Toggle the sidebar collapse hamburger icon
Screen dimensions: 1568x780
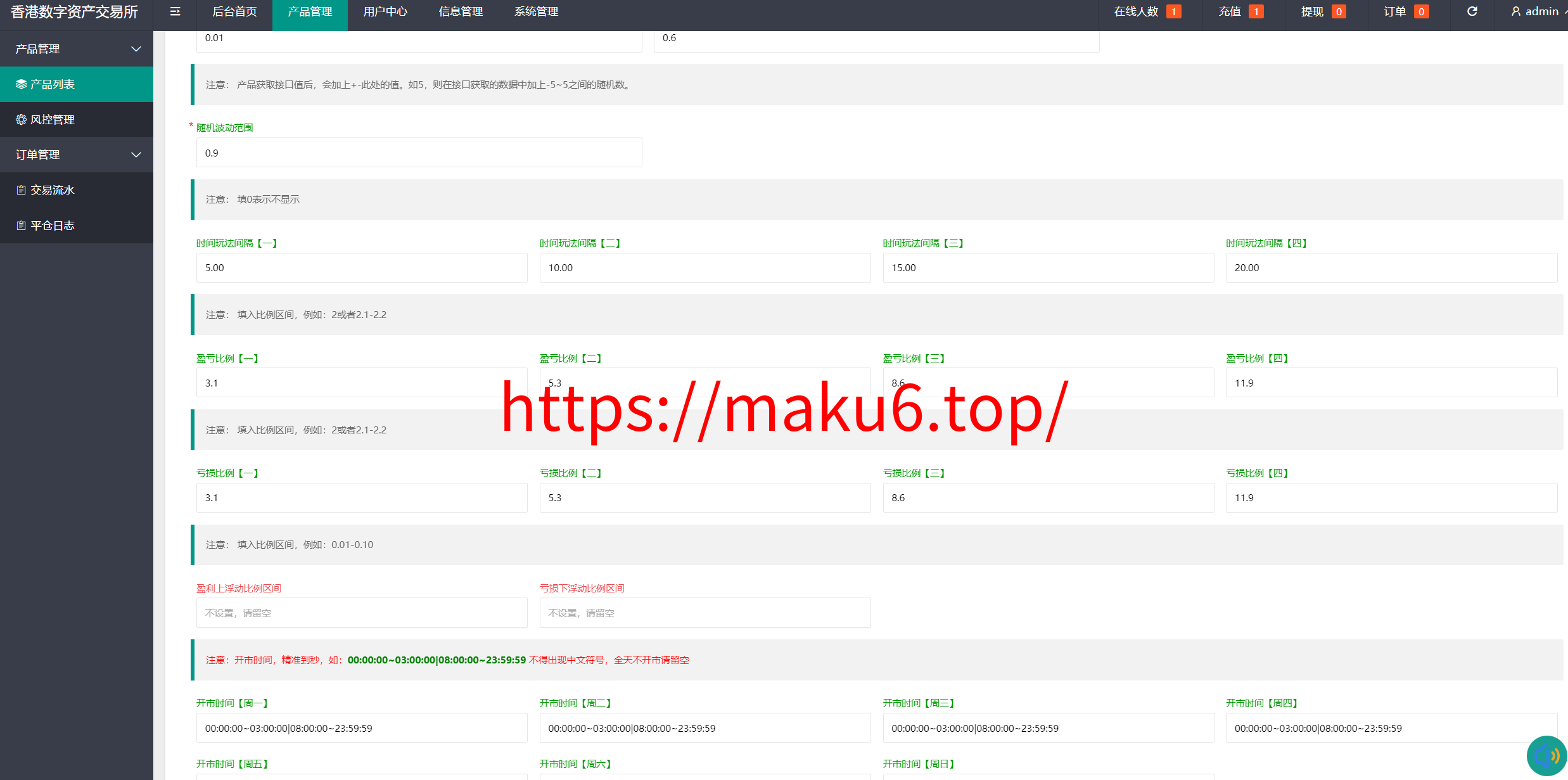click(x=175, y=11)
